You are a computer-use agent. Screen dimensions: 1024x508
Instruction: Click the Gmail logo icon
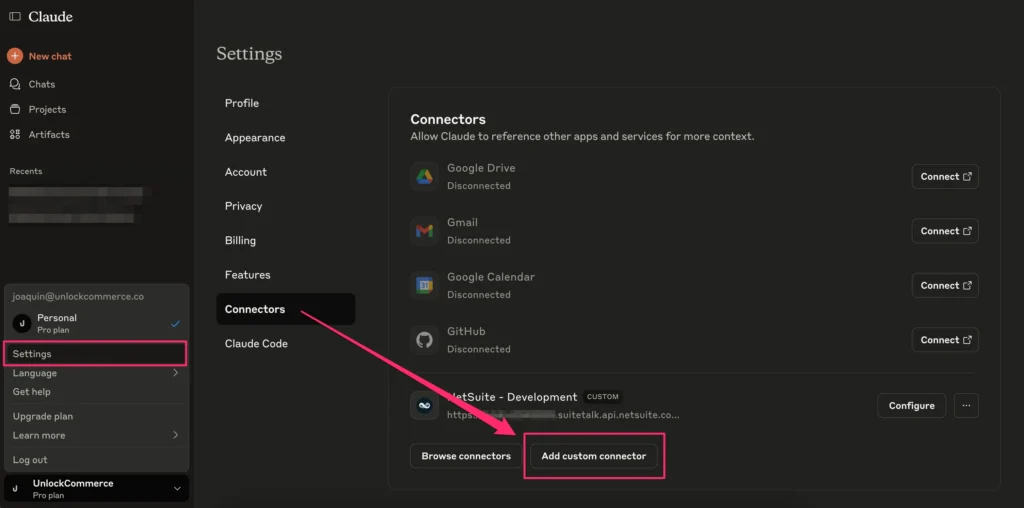point(424,231)
